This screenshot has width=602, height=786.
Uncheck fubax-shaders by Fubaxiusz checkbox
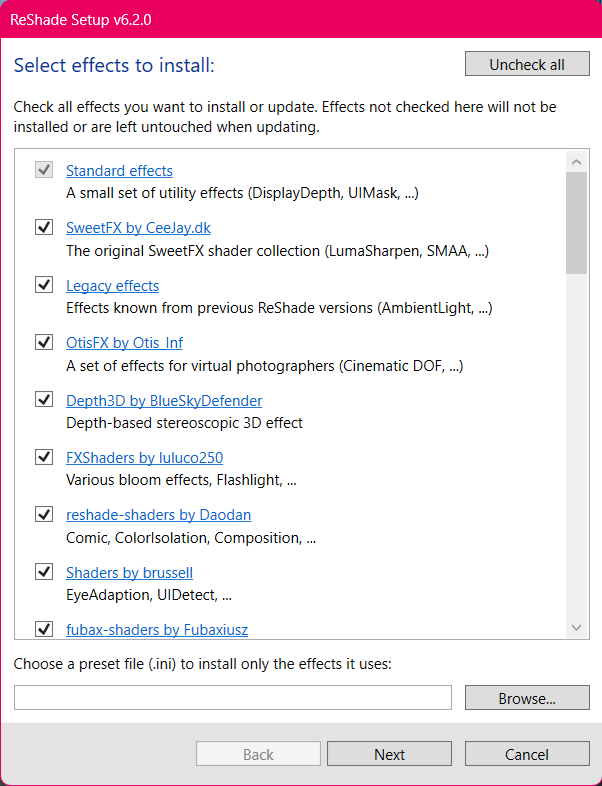pyautogui.click(x=44, y=629)
